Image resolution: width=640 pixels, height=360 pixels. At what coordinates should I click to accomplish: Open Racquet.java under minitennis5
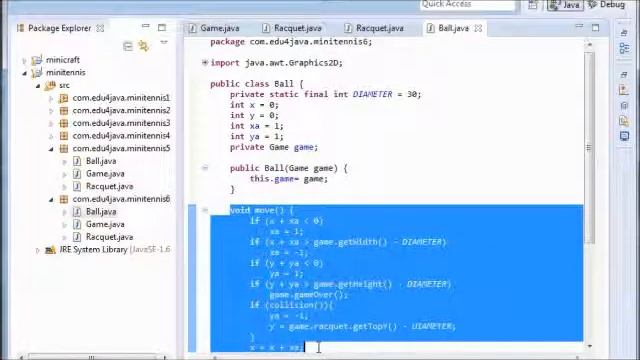coord(109,186)
